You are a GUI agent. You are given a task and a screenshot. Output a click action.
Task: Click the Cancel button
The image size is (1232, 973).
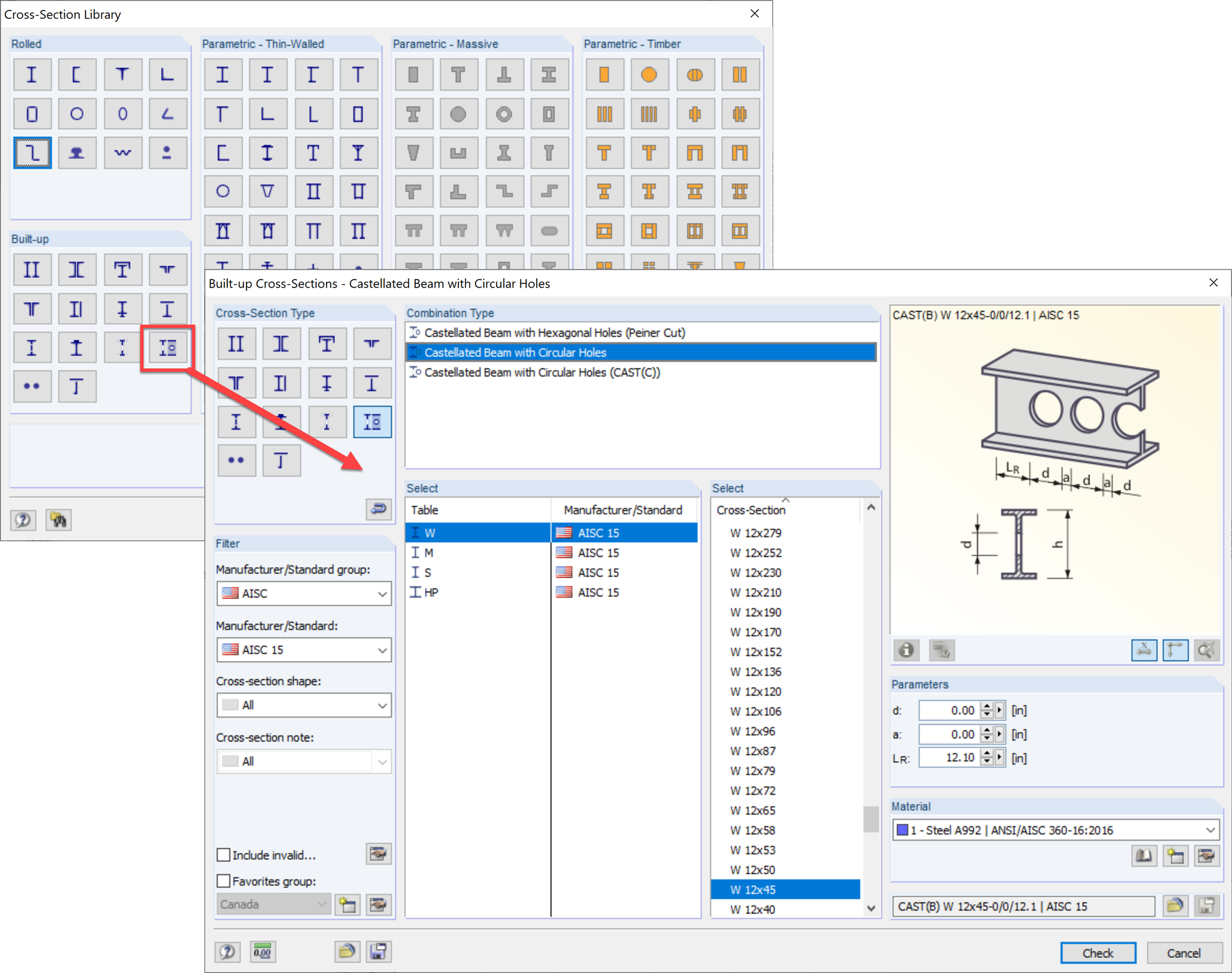click(1184, 953)
